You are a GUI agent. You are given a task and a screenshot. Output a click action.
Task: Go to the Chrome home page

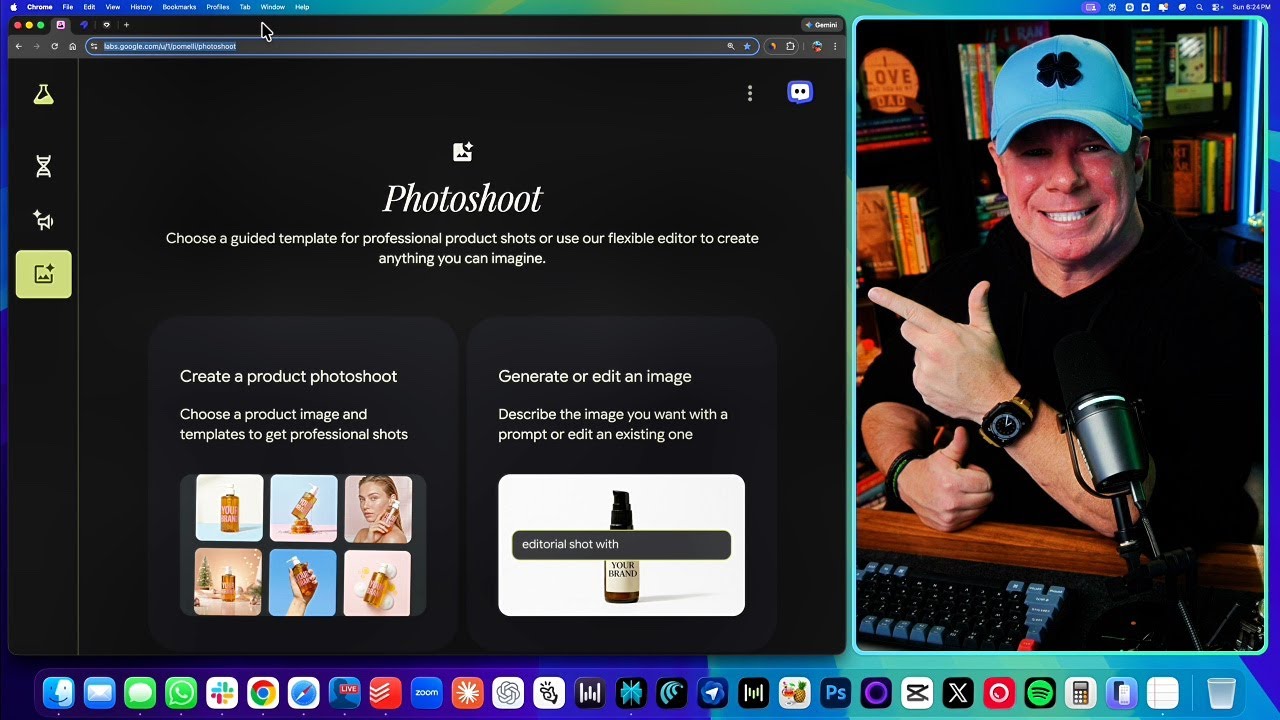[72, 46]
